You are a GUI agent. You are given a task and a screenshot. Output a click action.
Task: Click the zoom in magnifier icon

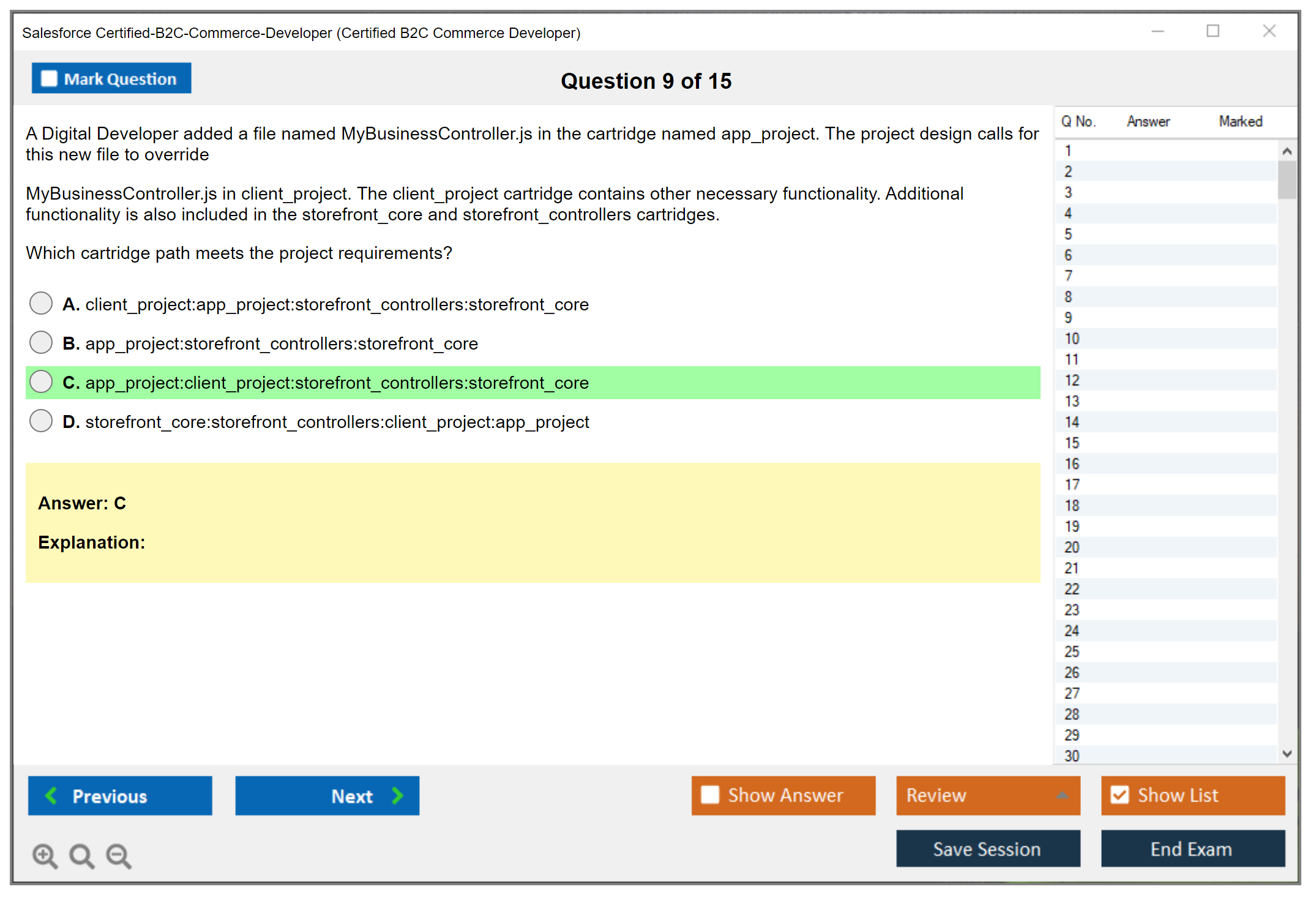[x=45, y=855]
